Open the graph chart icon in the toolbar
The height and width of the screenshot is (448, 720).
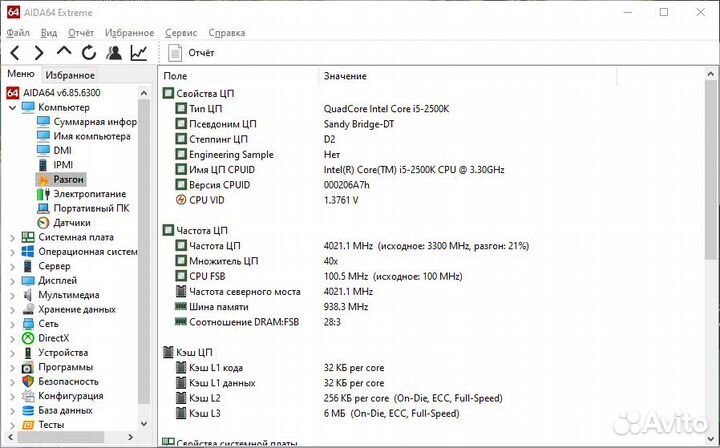coord(139,53)
